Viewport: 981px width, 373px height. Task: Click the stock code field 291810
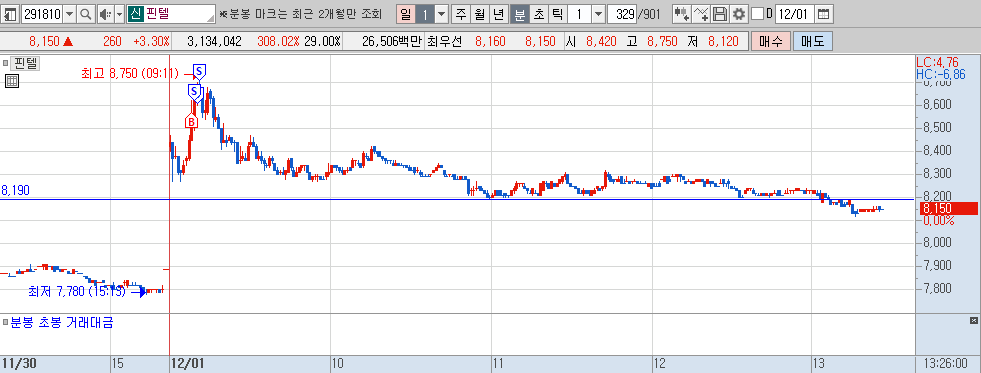click(42, 13)
